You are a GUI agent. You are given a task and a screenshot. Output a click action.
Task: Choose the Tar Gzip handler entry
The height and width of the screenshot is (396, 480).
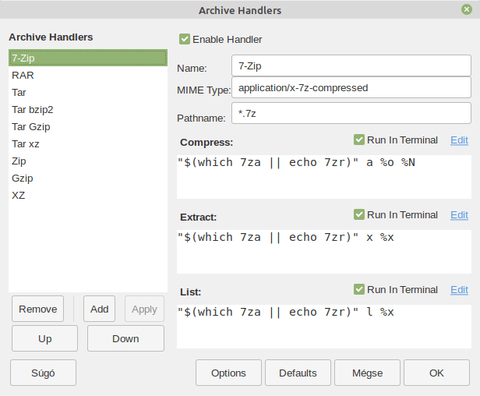(88, 127)
